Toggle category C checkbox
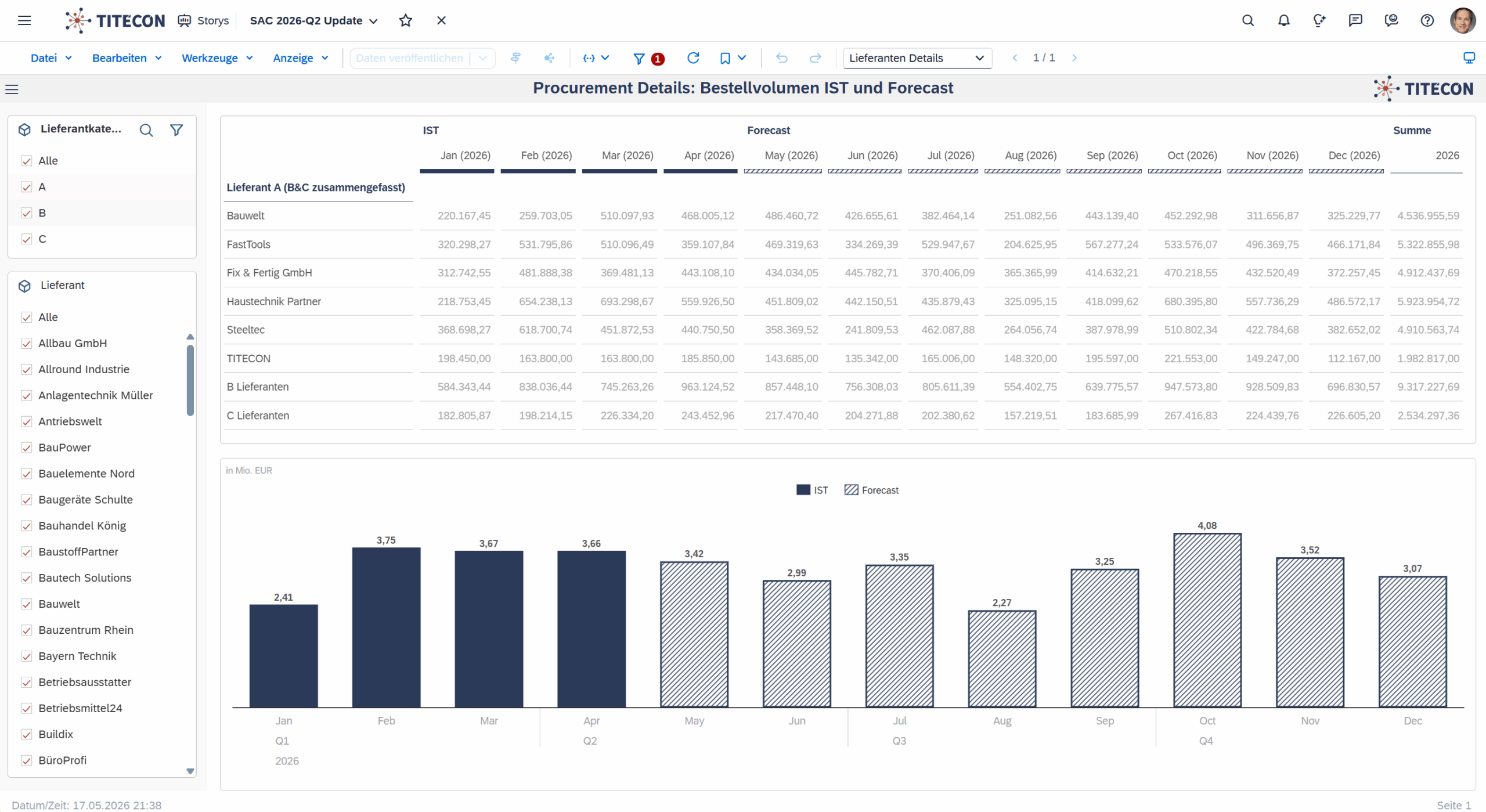 pyautogui.click(x=26, y=239)
